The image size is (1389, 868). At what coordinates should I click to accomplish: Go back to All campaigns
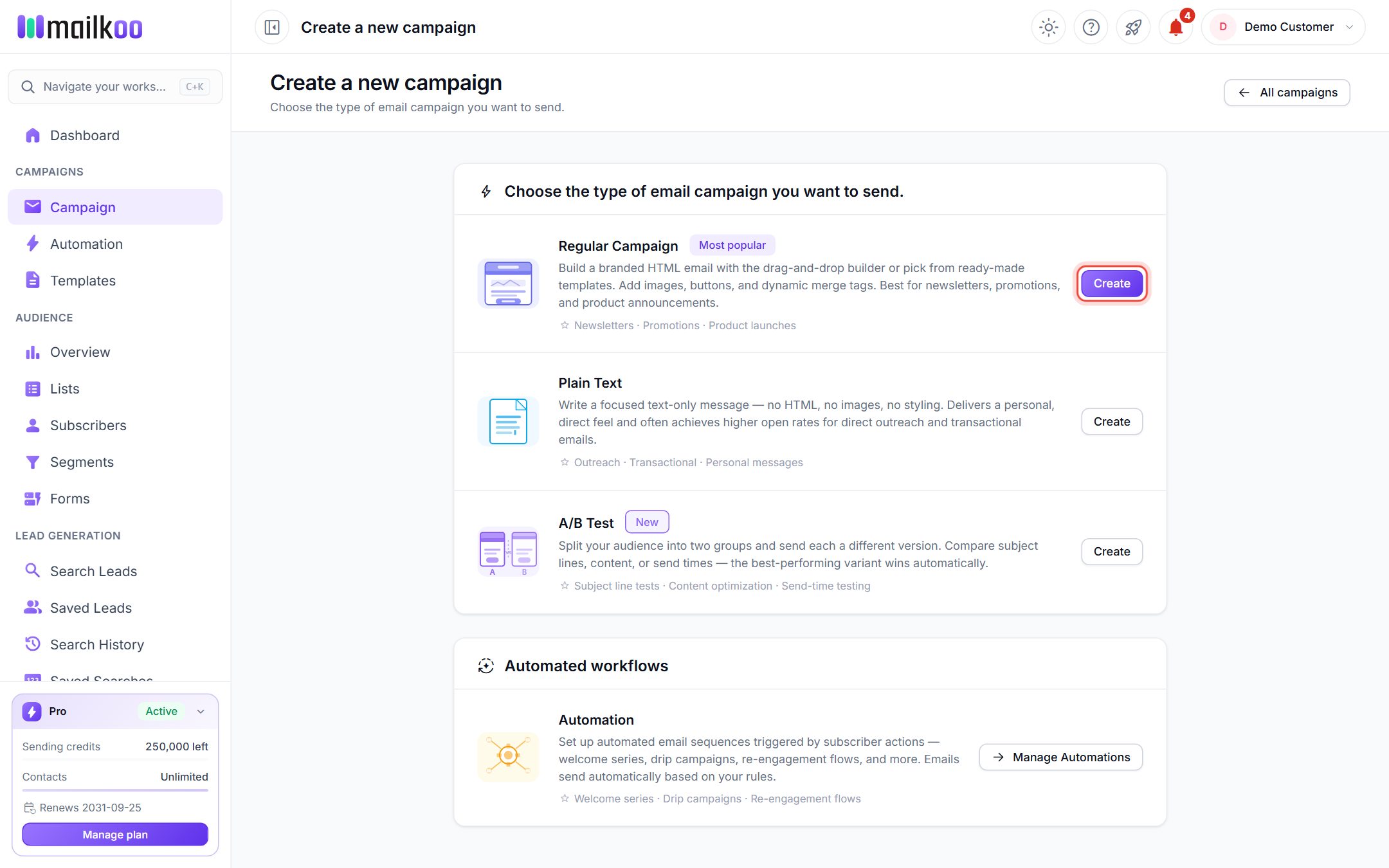coord(1286,93)
